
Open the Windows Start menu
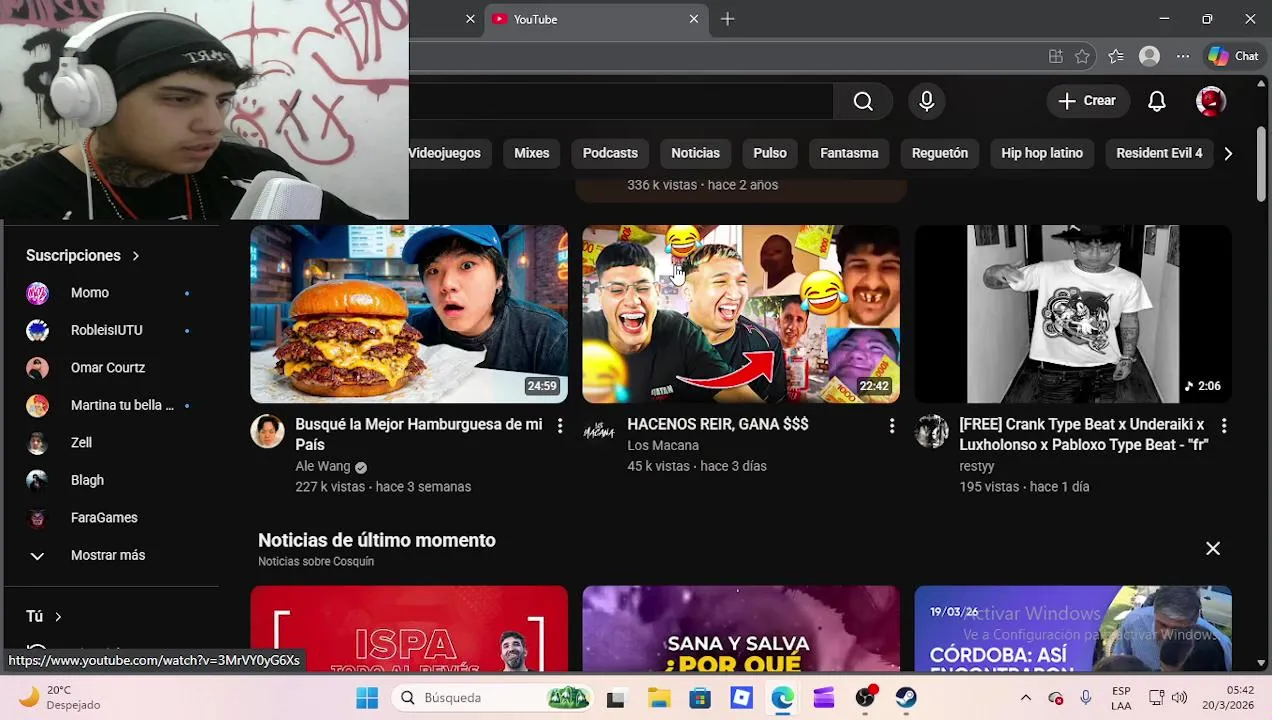pyautogui.click(x=367, y=698)
